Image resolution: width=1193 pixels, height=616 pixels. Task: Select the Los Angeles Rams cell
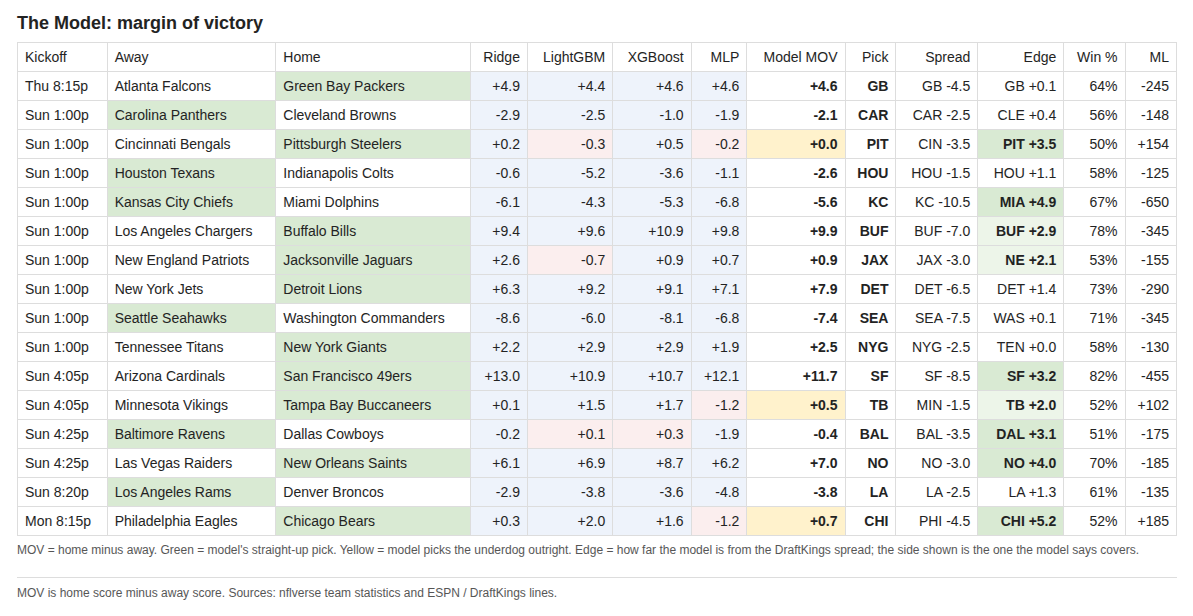(191, 491)
